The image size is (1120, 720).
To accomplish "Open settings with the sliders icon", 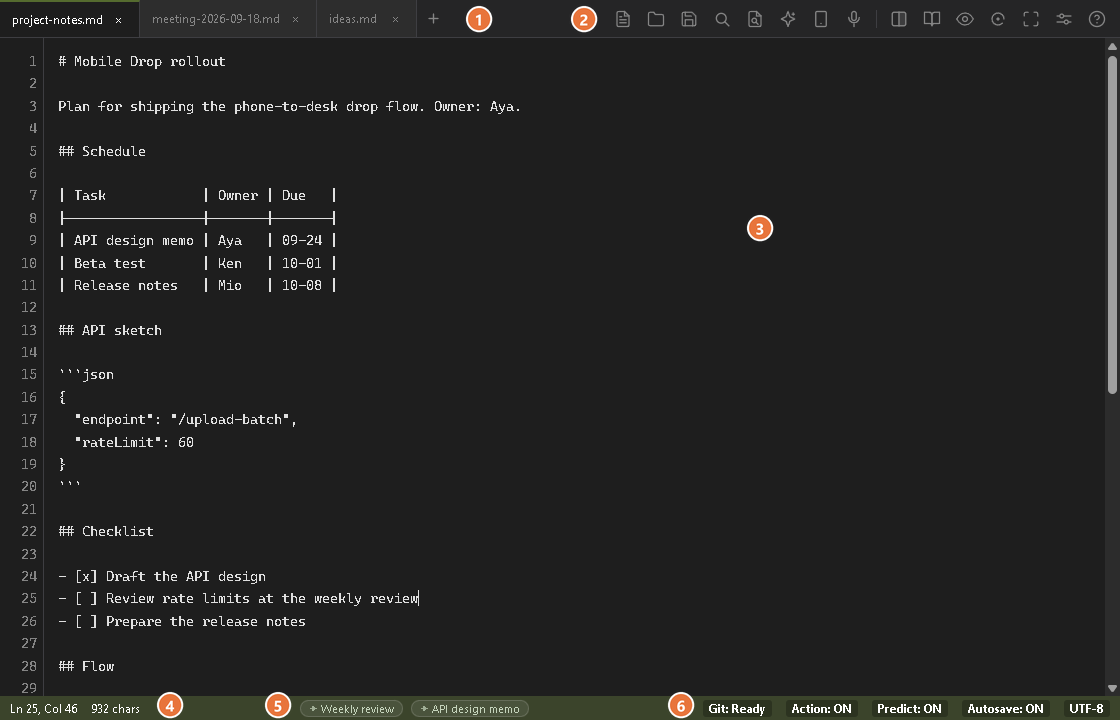I will coord(1064,19).
